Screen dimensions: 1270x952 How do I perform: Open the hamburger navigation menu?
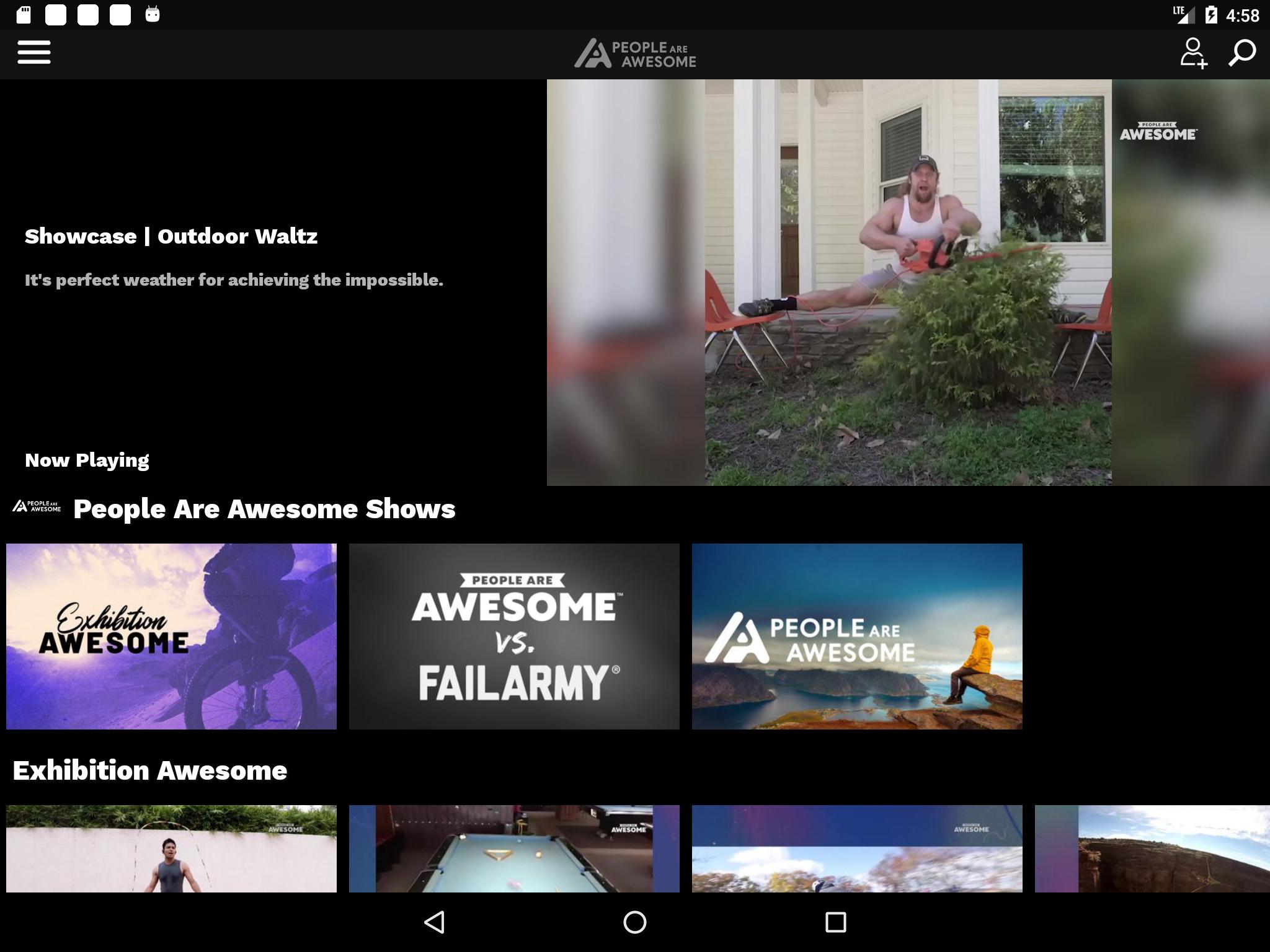[34, 53]
